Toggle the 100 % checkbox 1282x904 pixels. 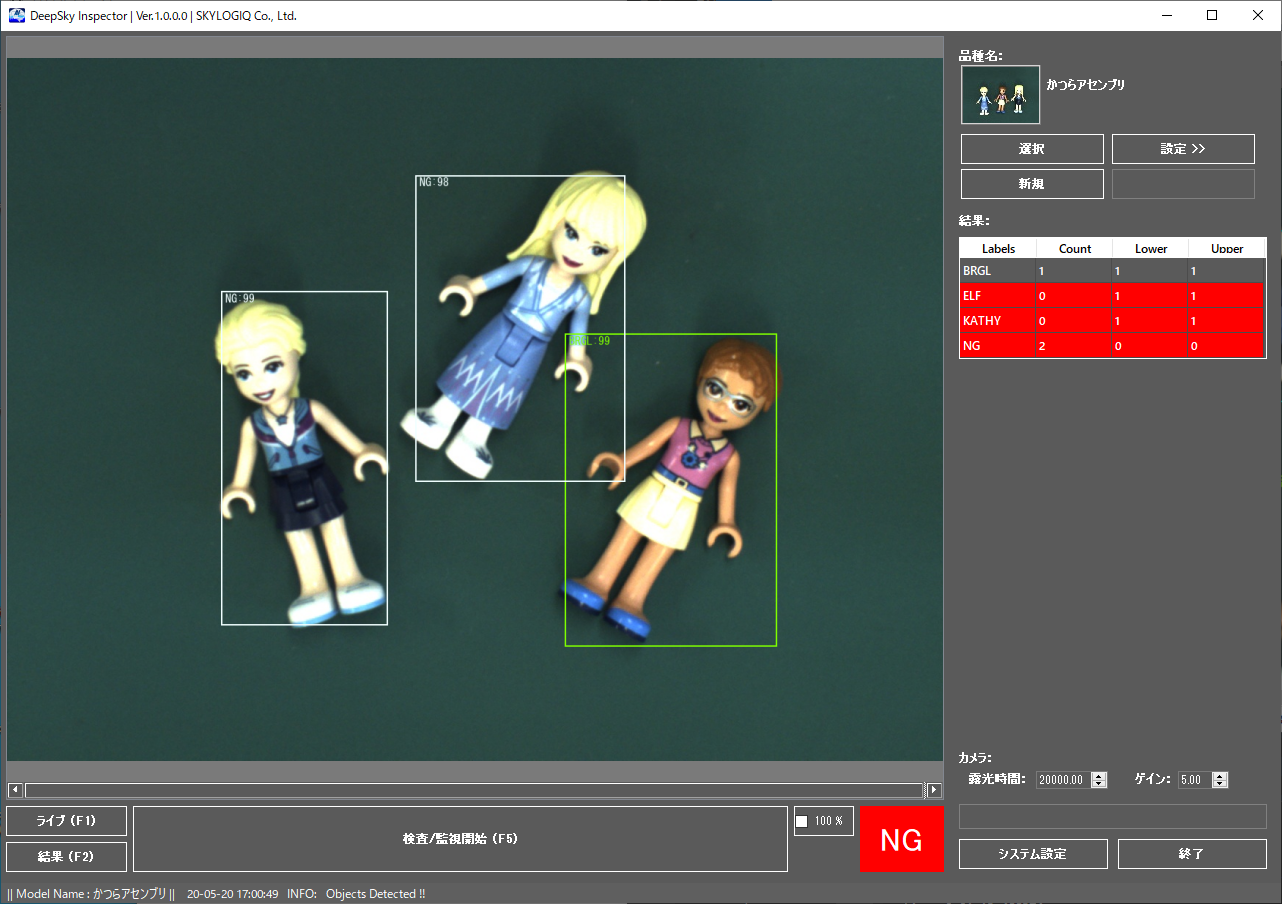pyautogui.click(x=801, y=821)
